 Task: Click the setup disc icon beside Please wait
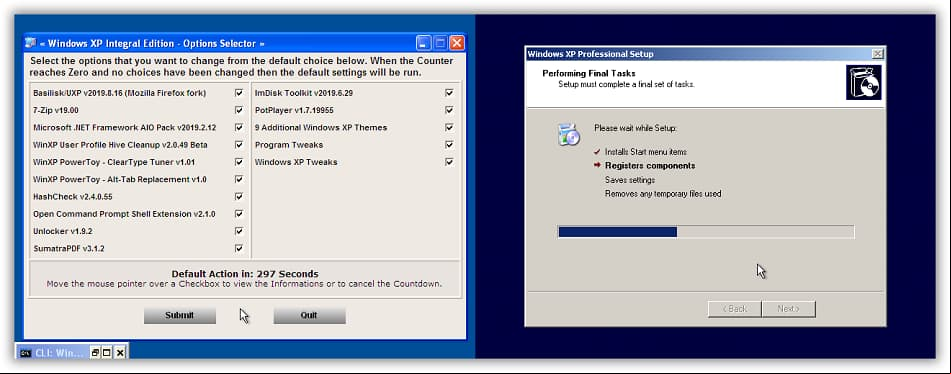click(x=569, y=135)
